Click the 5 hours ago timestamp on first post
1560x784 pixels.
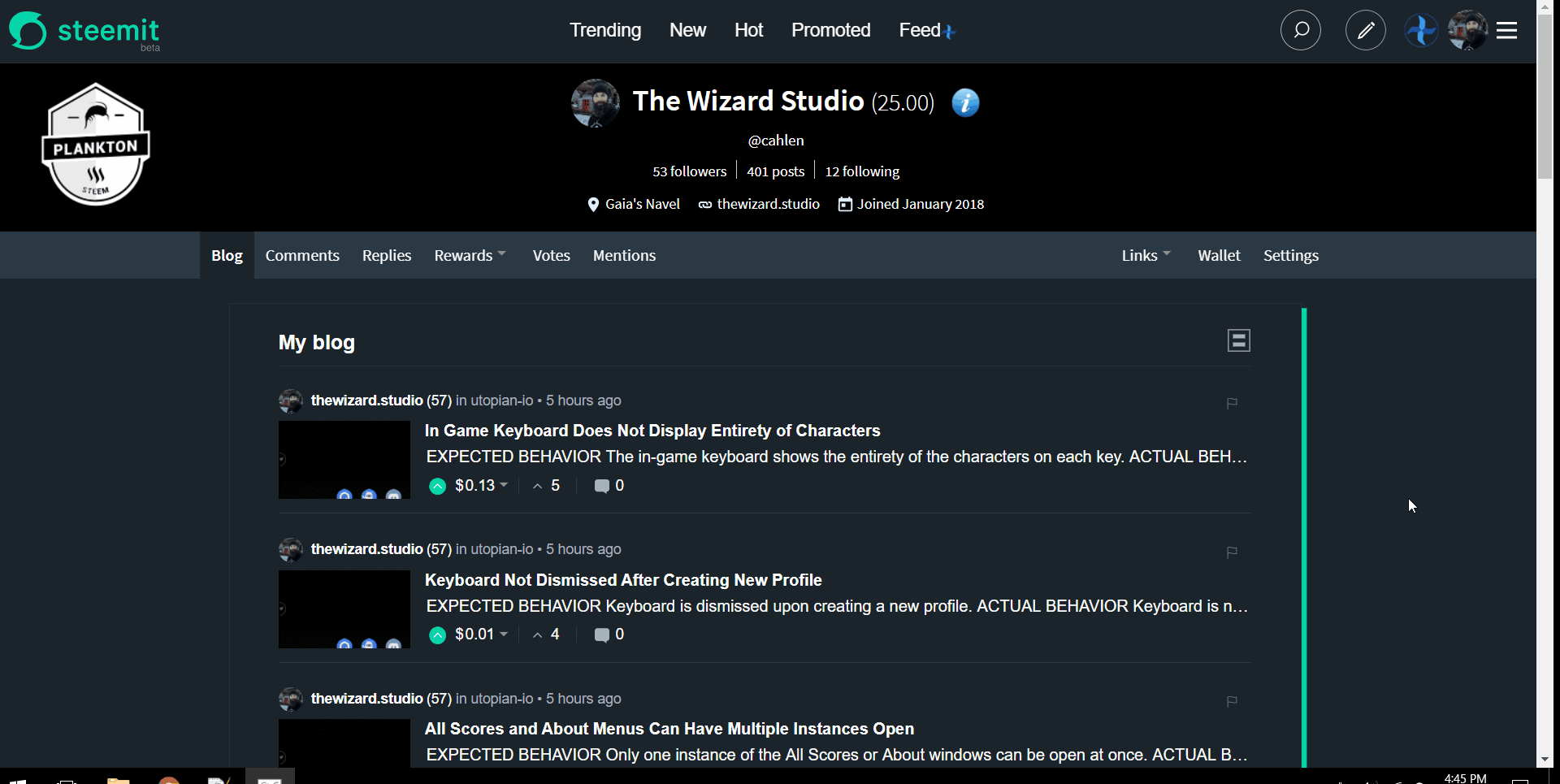coord(583,401)
